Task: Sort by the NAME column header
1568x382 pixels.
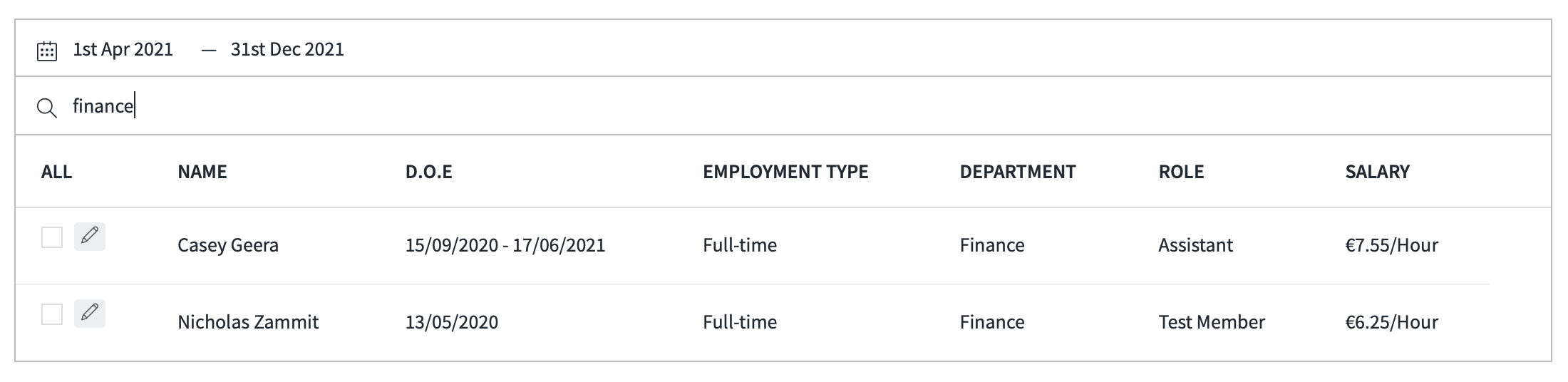Action: (x=202, y=172)
